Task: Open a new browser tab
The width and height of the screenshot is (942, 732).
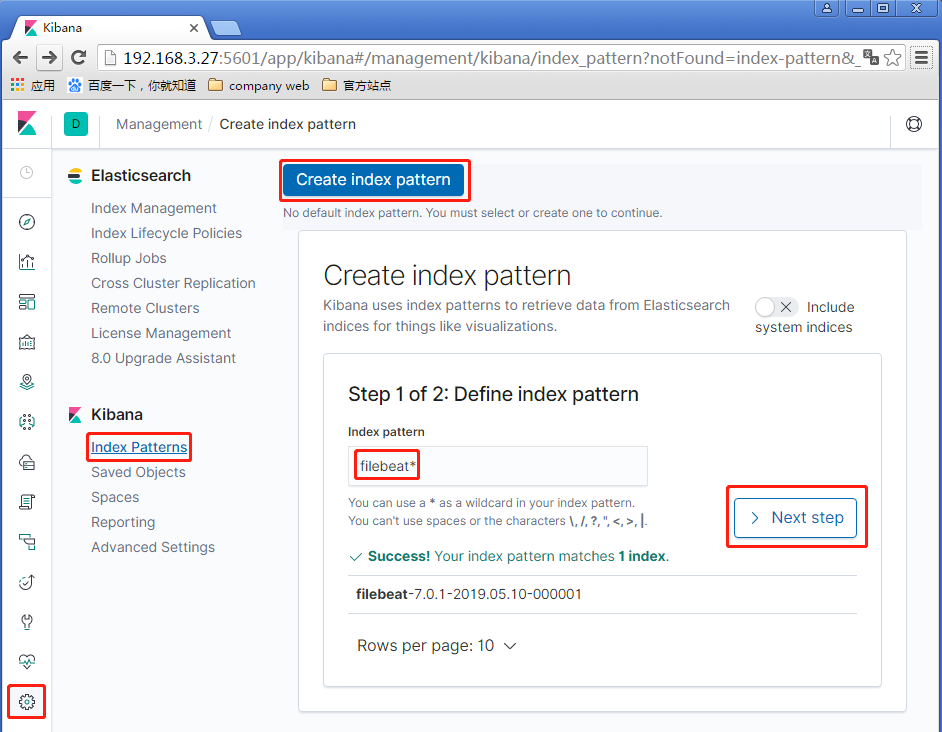Action: click(226, 28)
